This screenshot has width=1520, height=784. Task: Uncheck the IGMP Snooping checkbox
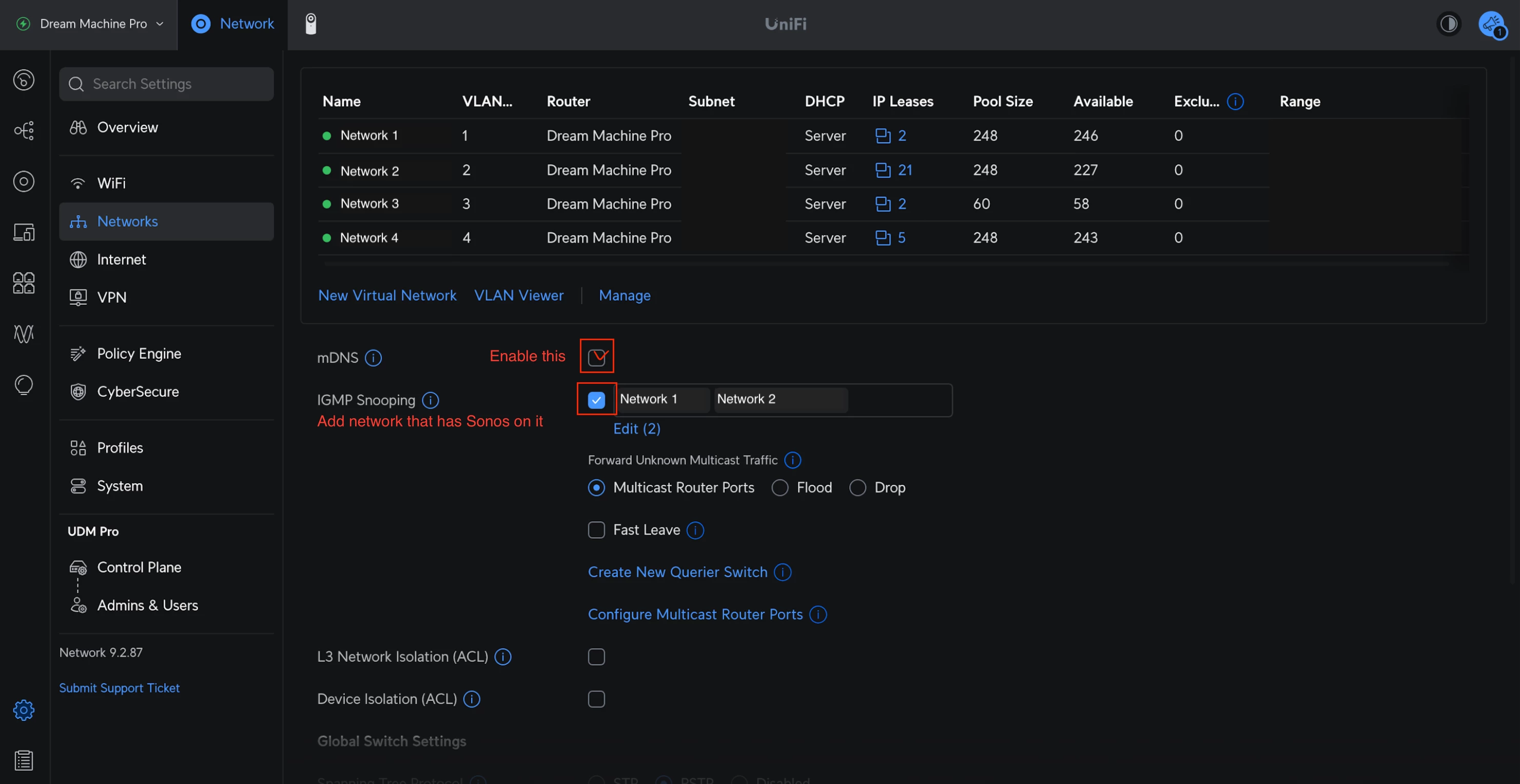pos(596,400)
